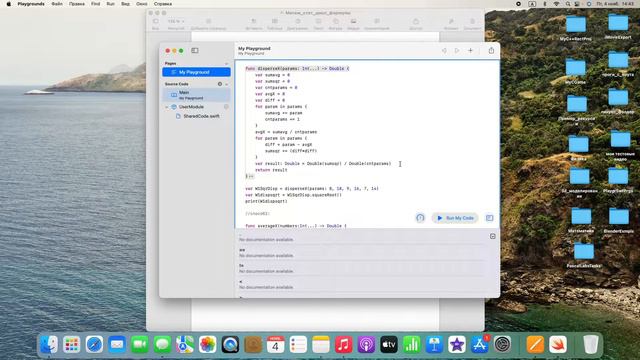Select the PascalLabsTasks desktop folder
The width and height of the screenshot is (640, 360).
[584, 256]
